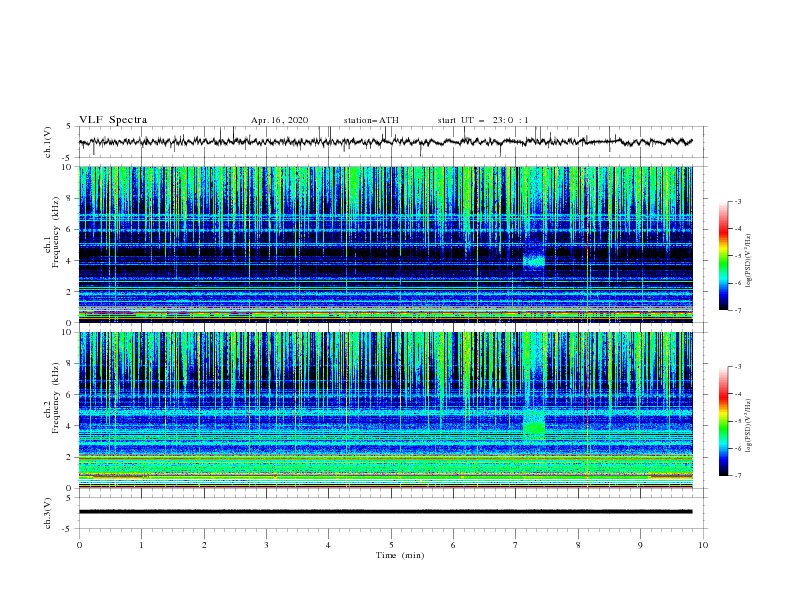This screenshot has height=612, width=792.
Task: Click the 'Time (min)' axis label
Action: pos(400,555)
